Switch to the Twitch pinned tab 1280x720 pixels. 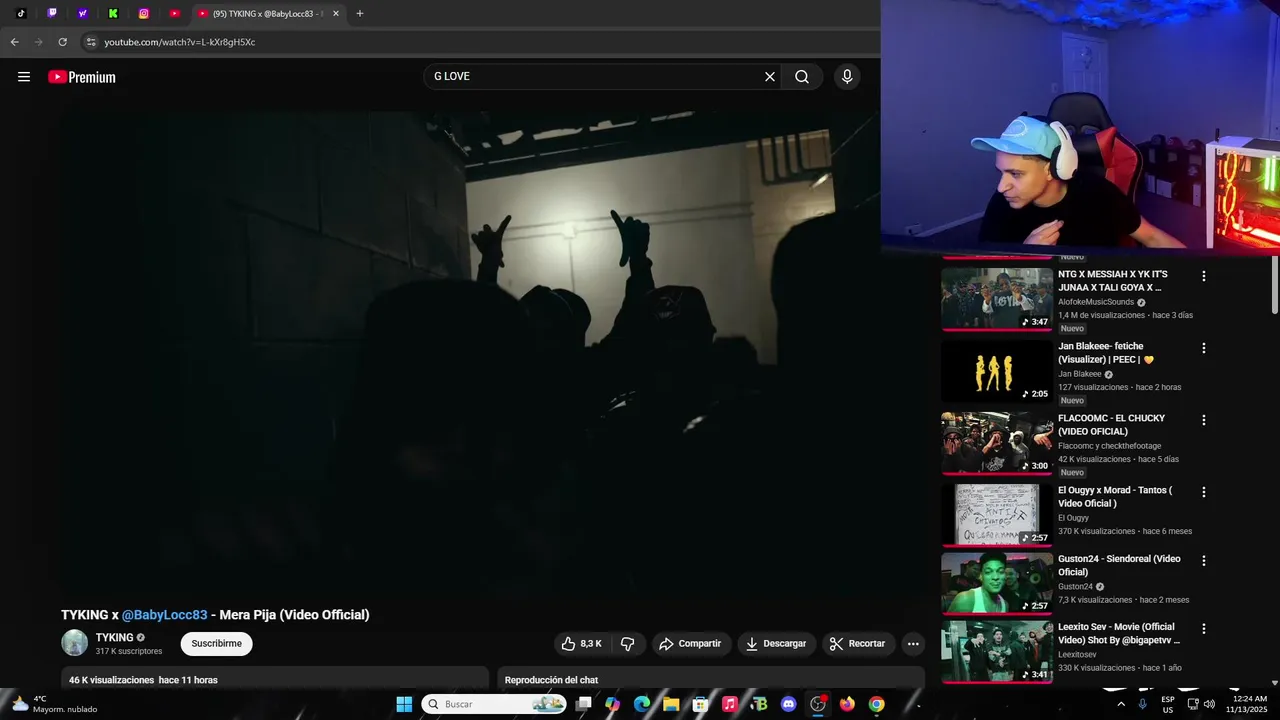[52, 14]
